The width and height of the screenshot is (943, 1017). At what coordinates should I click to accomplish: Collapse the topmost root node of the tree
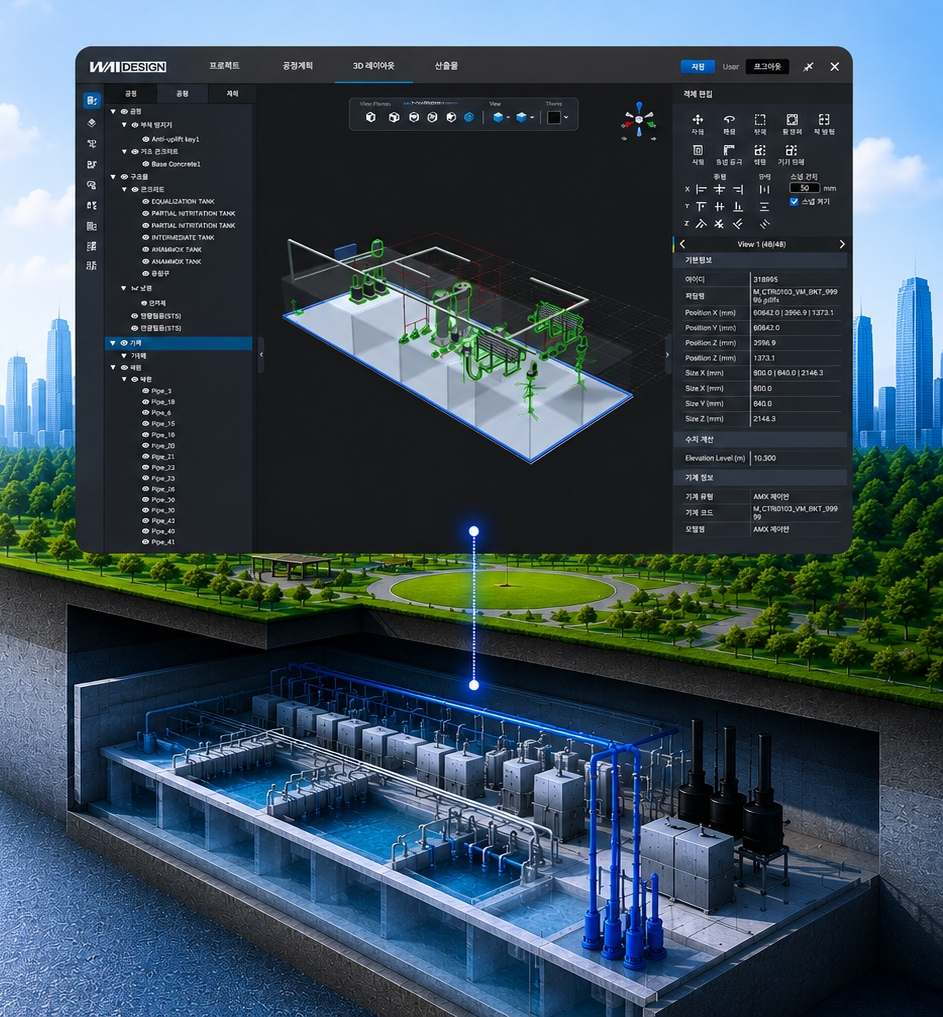(113, 112)
